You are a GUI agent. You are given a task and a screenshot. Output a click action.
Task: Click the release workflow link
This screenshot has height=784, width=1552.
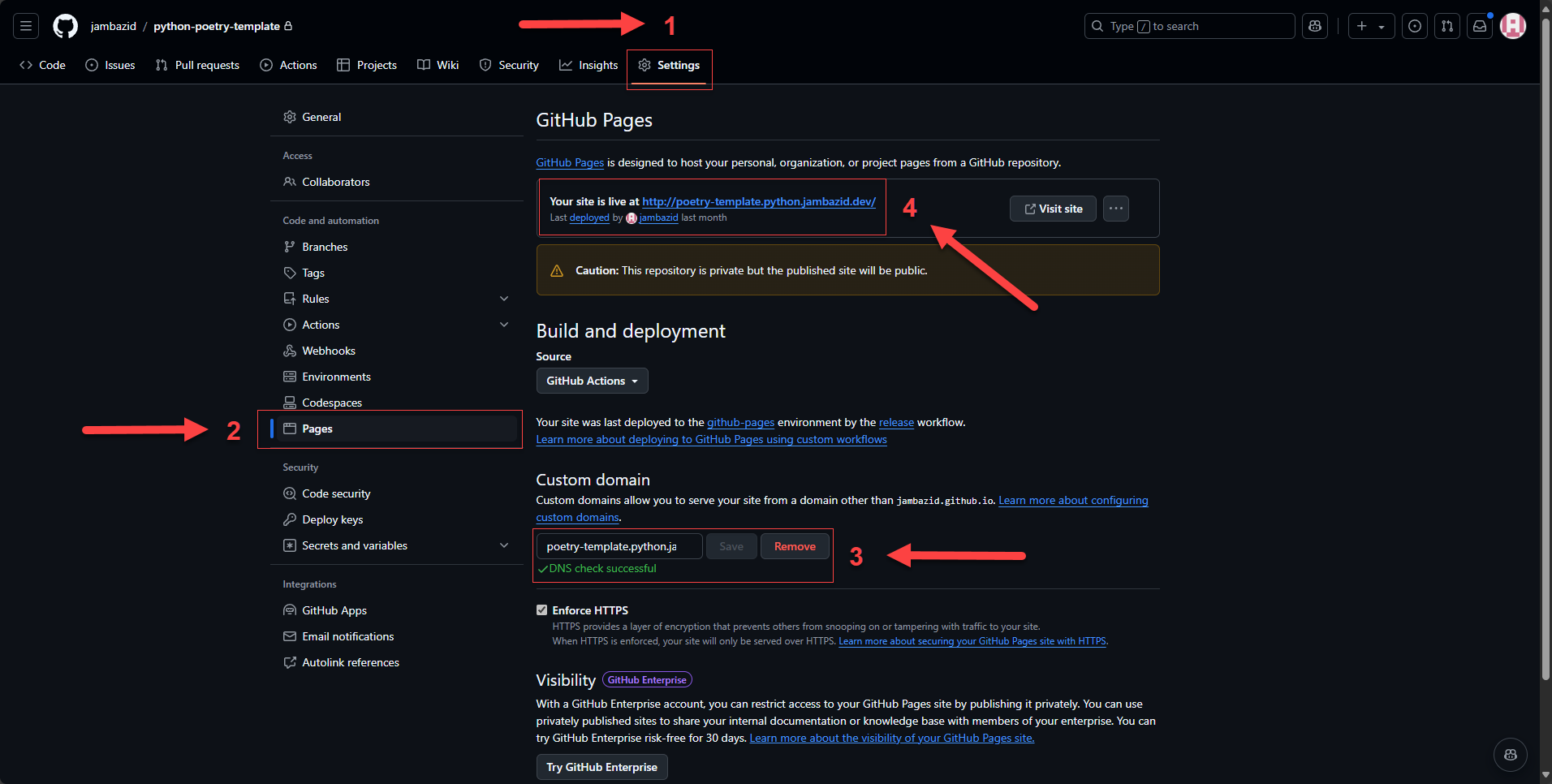tap(896, 422)
